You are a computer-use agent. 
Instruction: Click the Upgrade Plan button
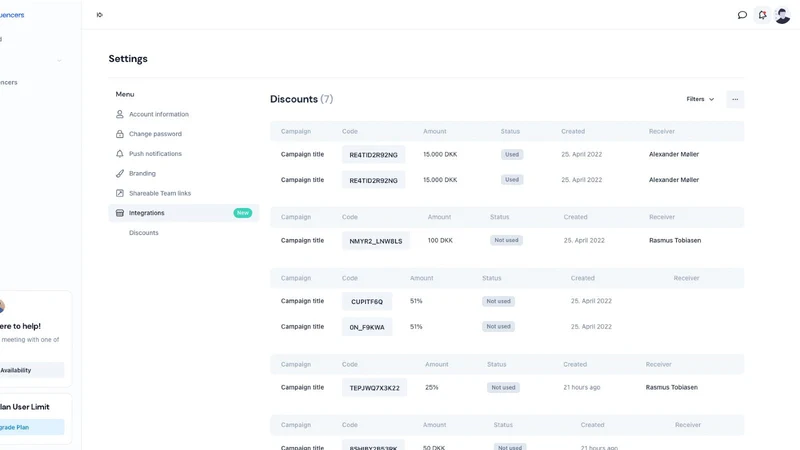point(31,427)
